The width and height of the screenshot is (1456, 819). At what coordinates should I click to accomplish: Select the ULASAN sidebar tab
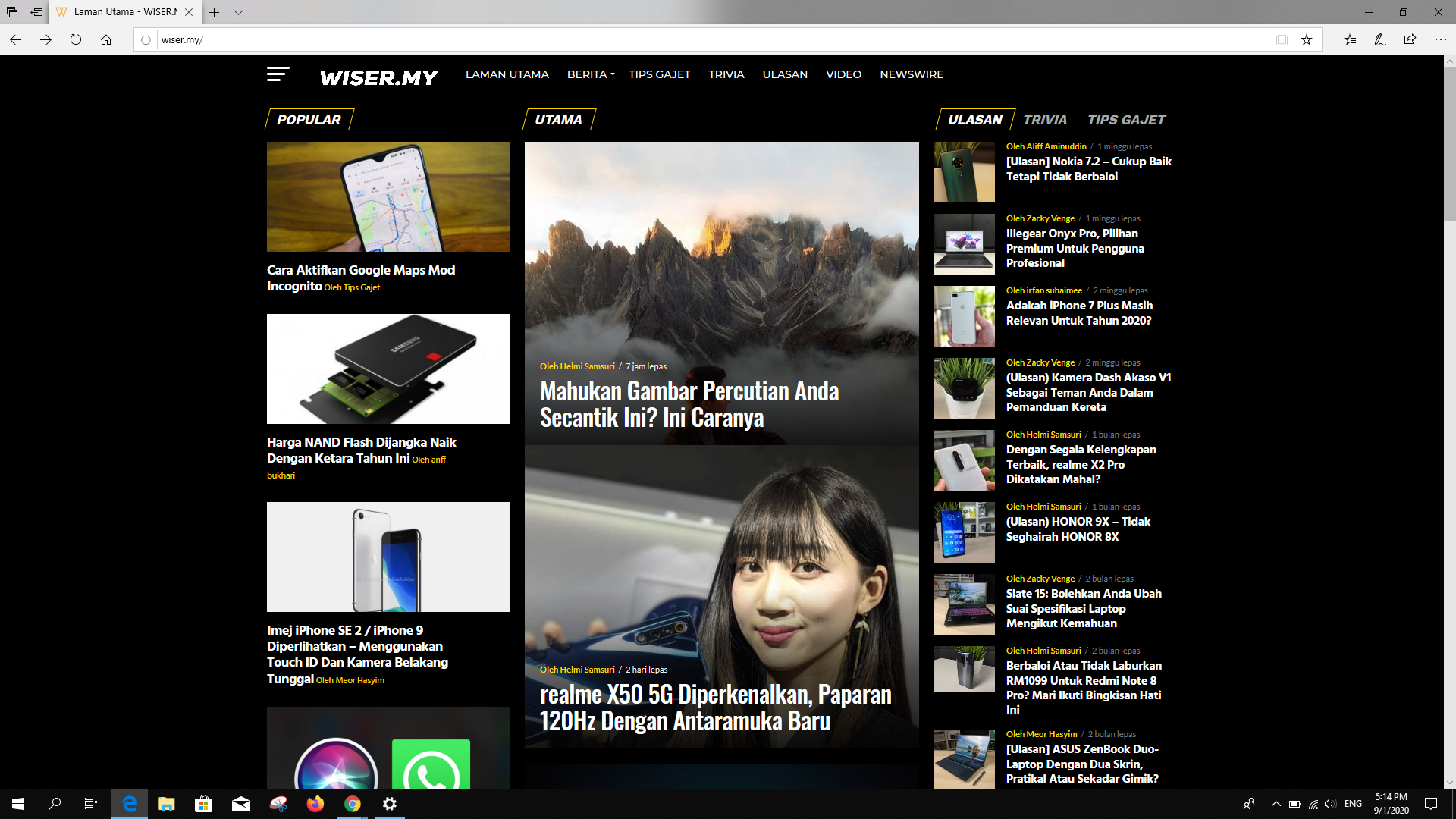click(x=975, y=120)
